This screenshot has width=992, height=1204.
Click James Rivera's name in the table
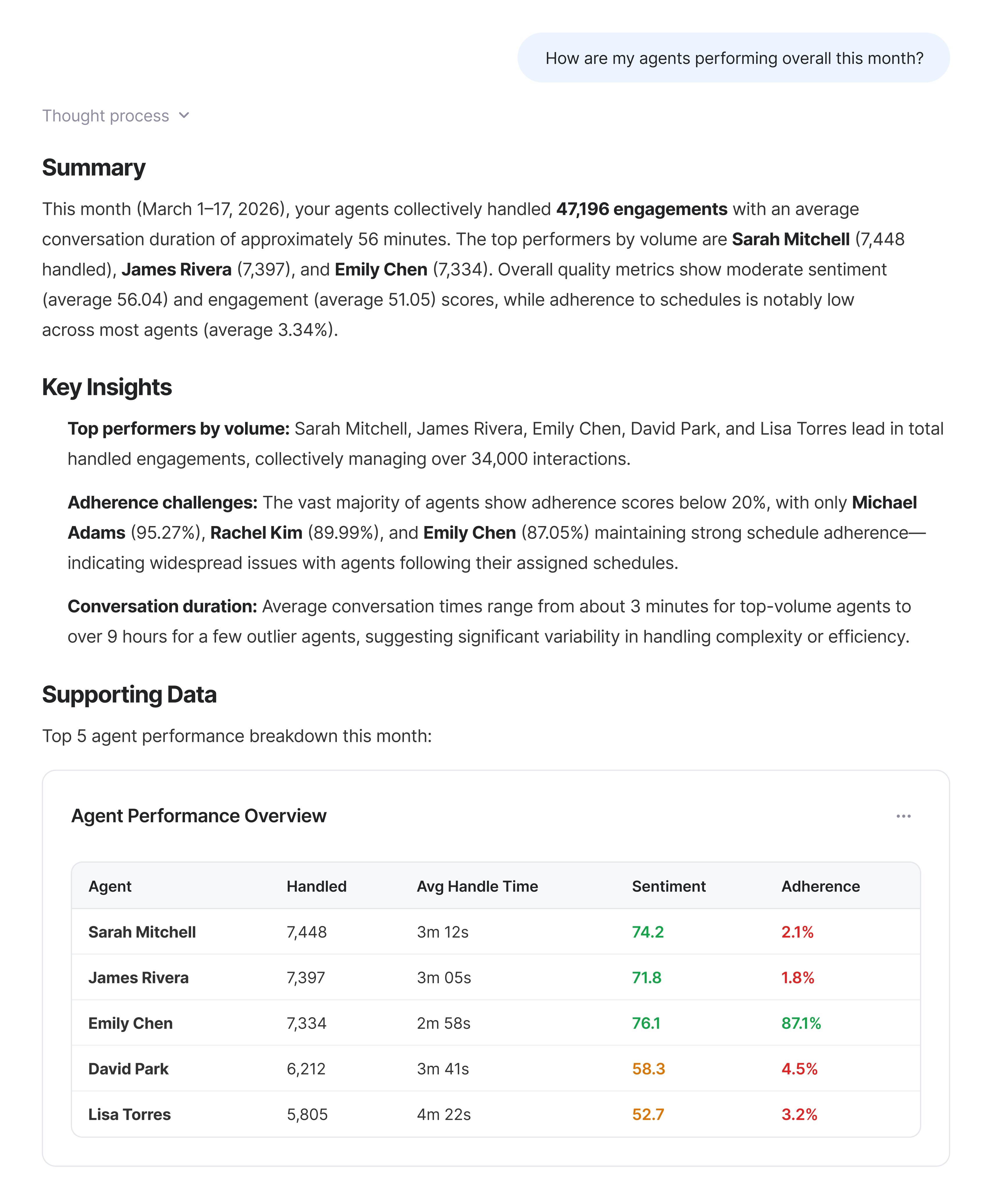[138, 978]
